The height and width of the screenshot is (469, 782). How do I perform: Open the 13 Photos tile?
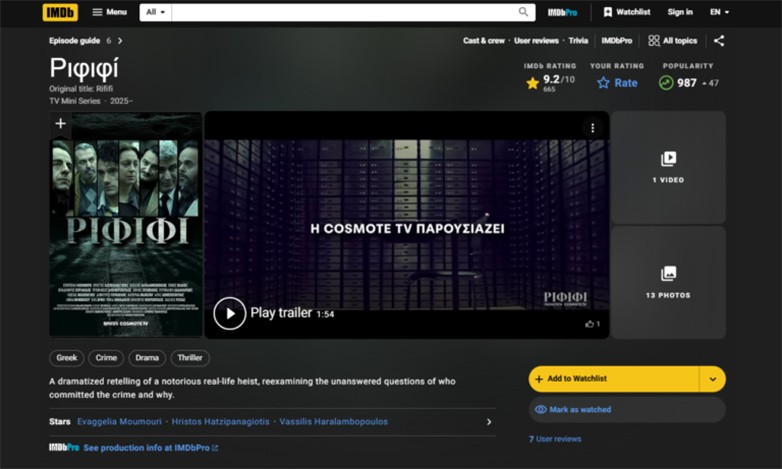click(668, 282)
